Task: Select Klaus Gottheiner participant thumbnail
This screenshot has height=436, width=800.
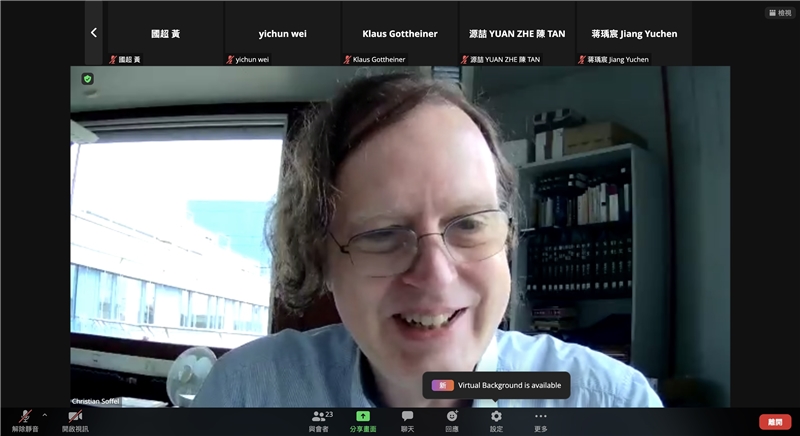Action: coord(399,34)
